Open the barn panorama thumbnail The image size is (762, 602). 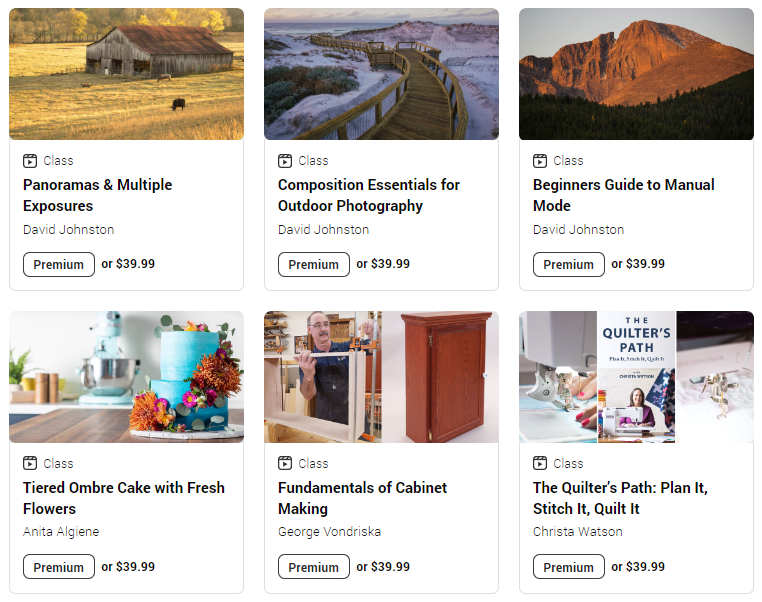[x=126, y=74]
